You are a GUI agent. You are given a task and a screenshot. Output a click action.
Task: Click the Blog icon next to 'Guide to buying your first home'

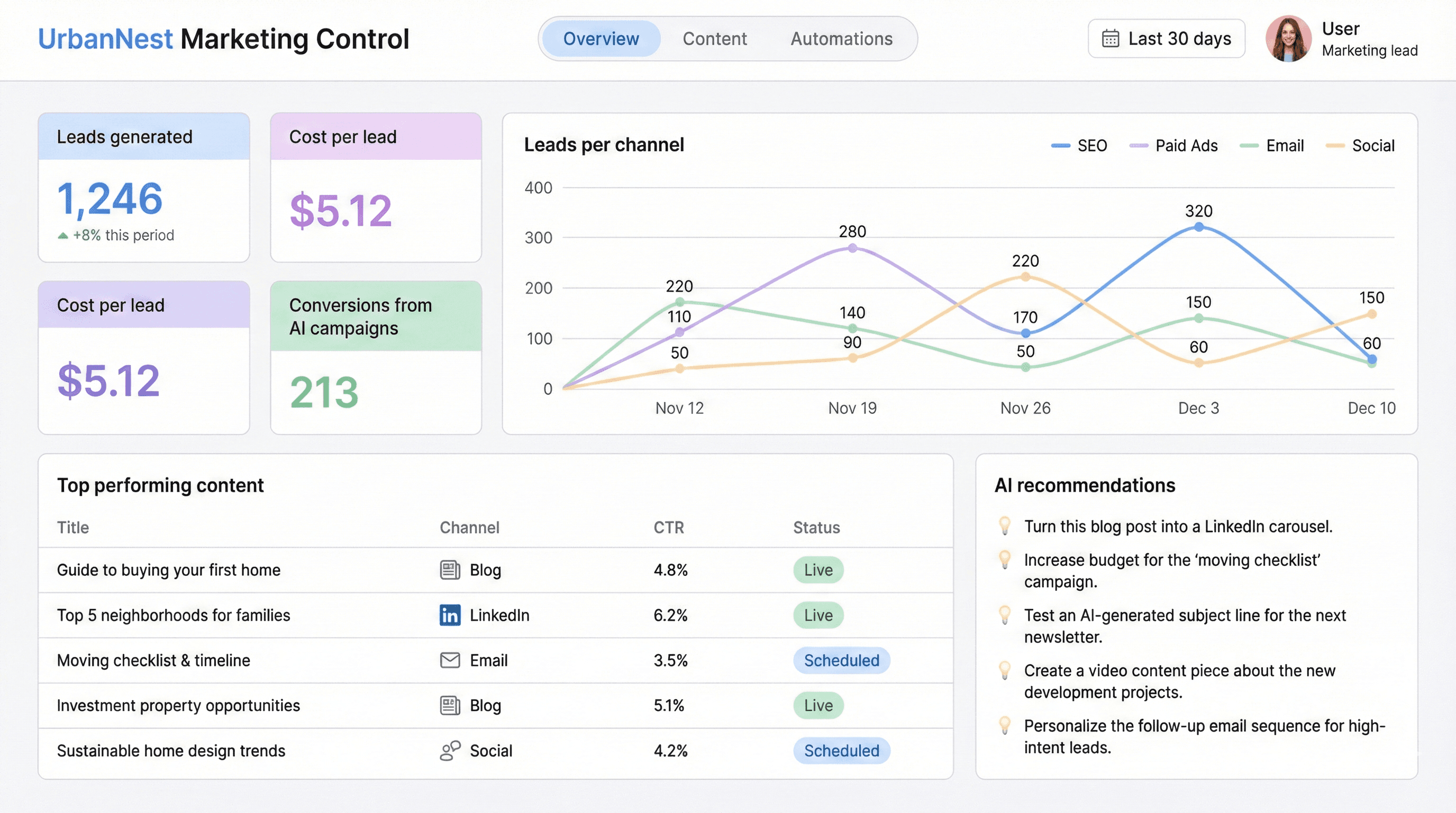click(449, 570)
